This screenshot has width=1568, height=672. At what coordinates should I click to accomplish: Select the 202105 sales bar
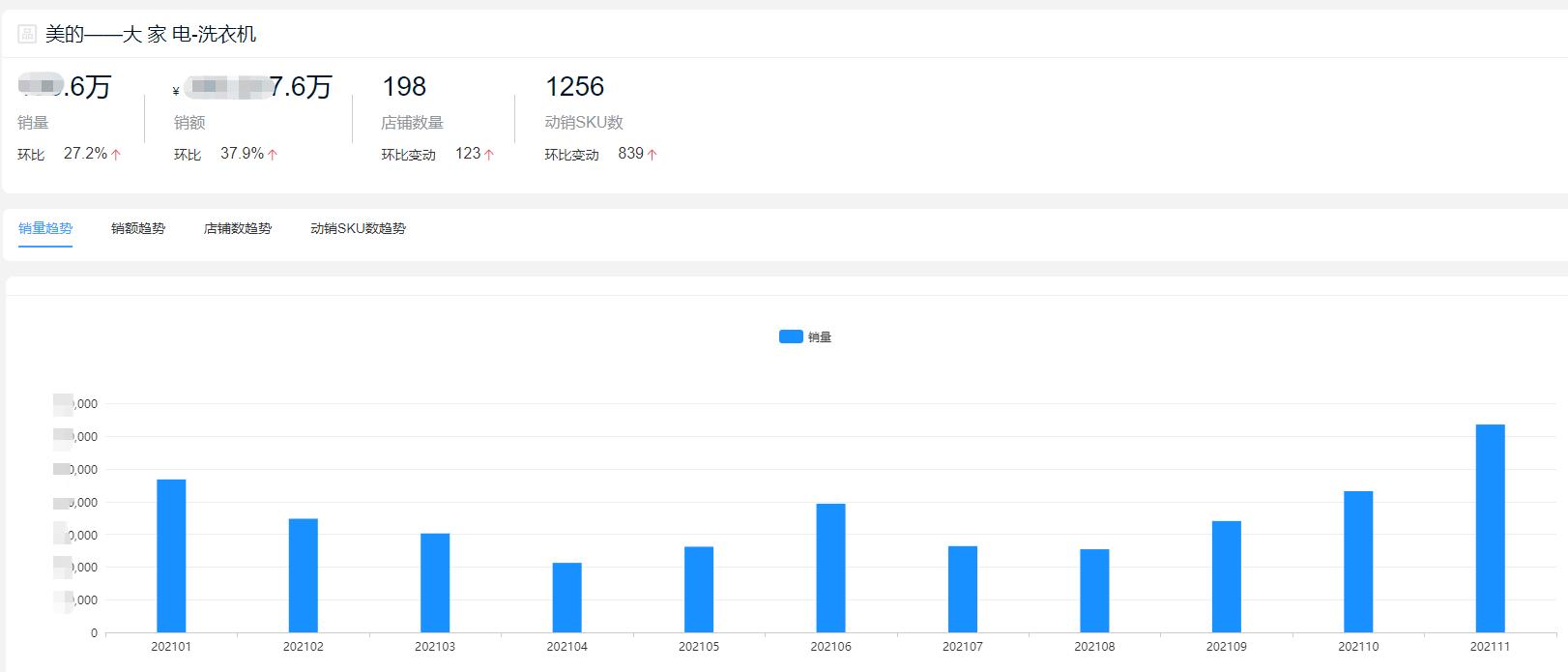click(699, 590)
